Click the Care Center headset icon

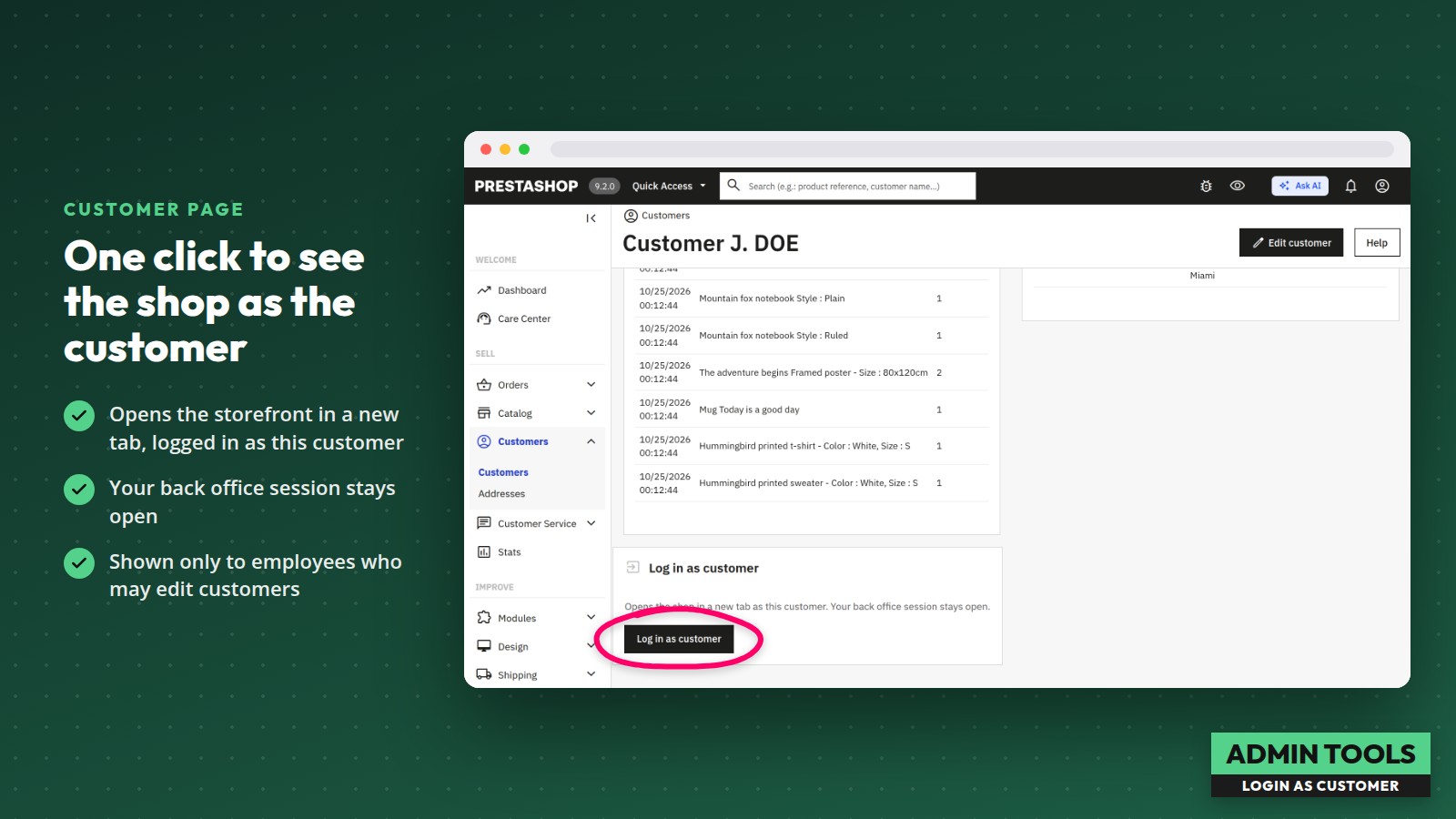484,318
